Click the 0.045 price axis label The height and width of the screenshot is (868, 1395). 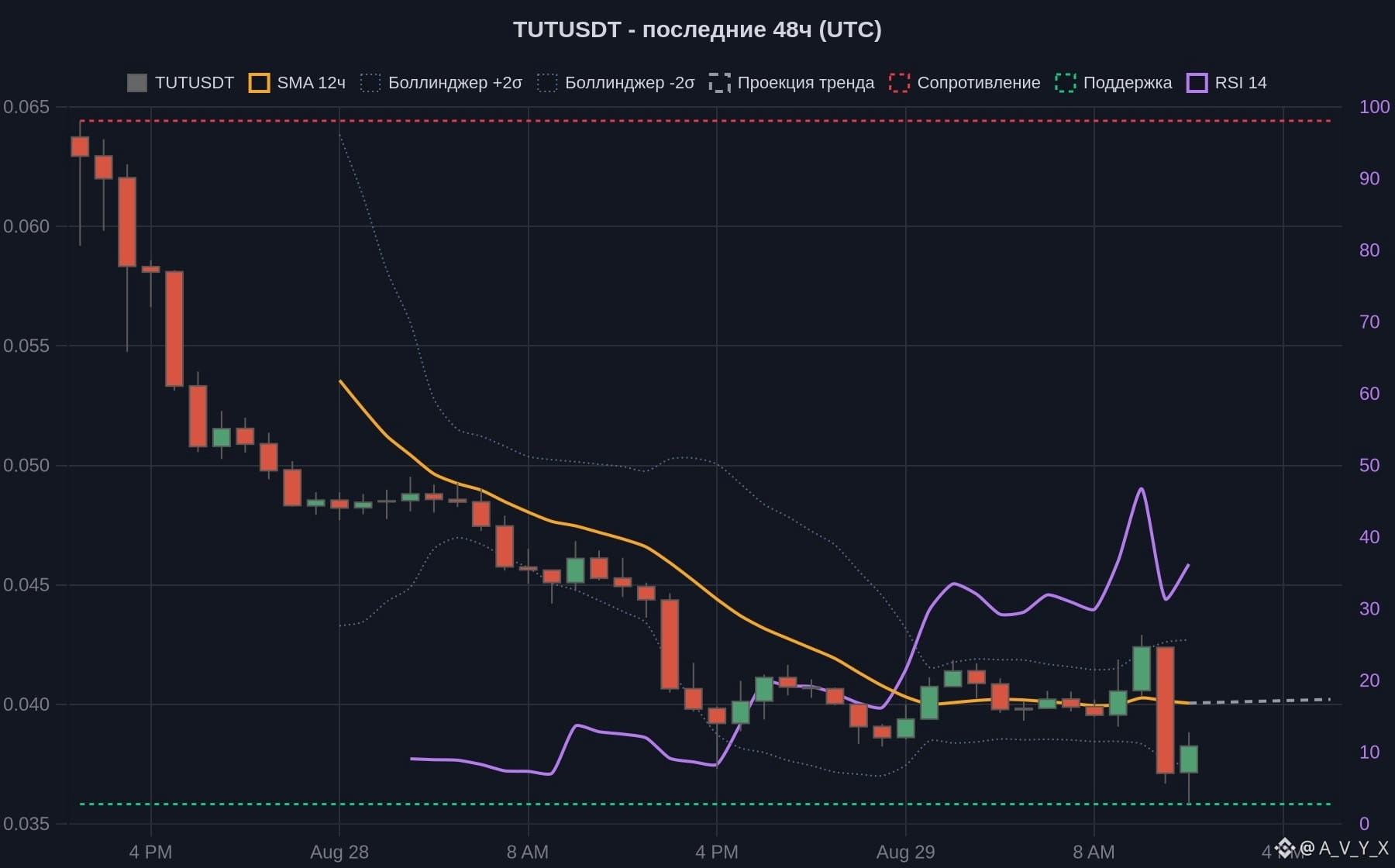(x=26, y=584)
